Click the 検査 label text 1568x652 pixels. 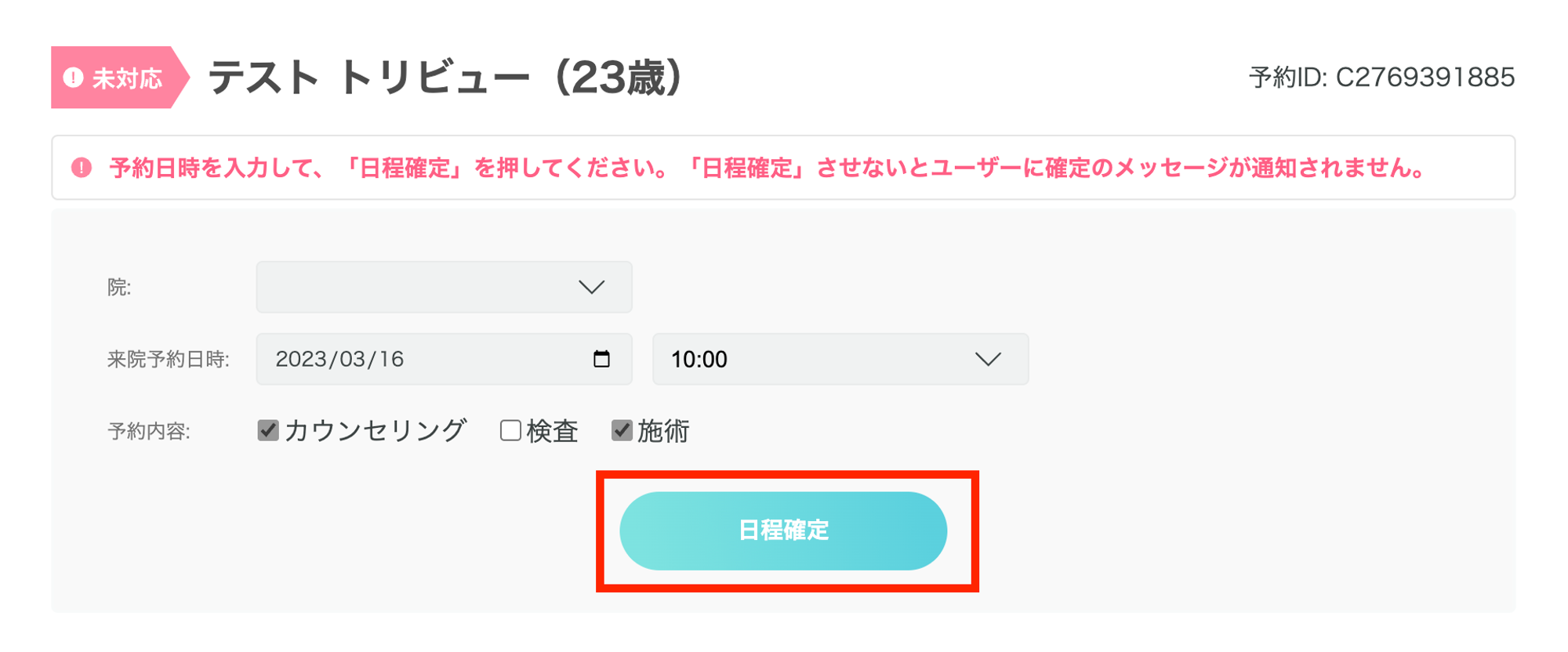pos(552,430)
